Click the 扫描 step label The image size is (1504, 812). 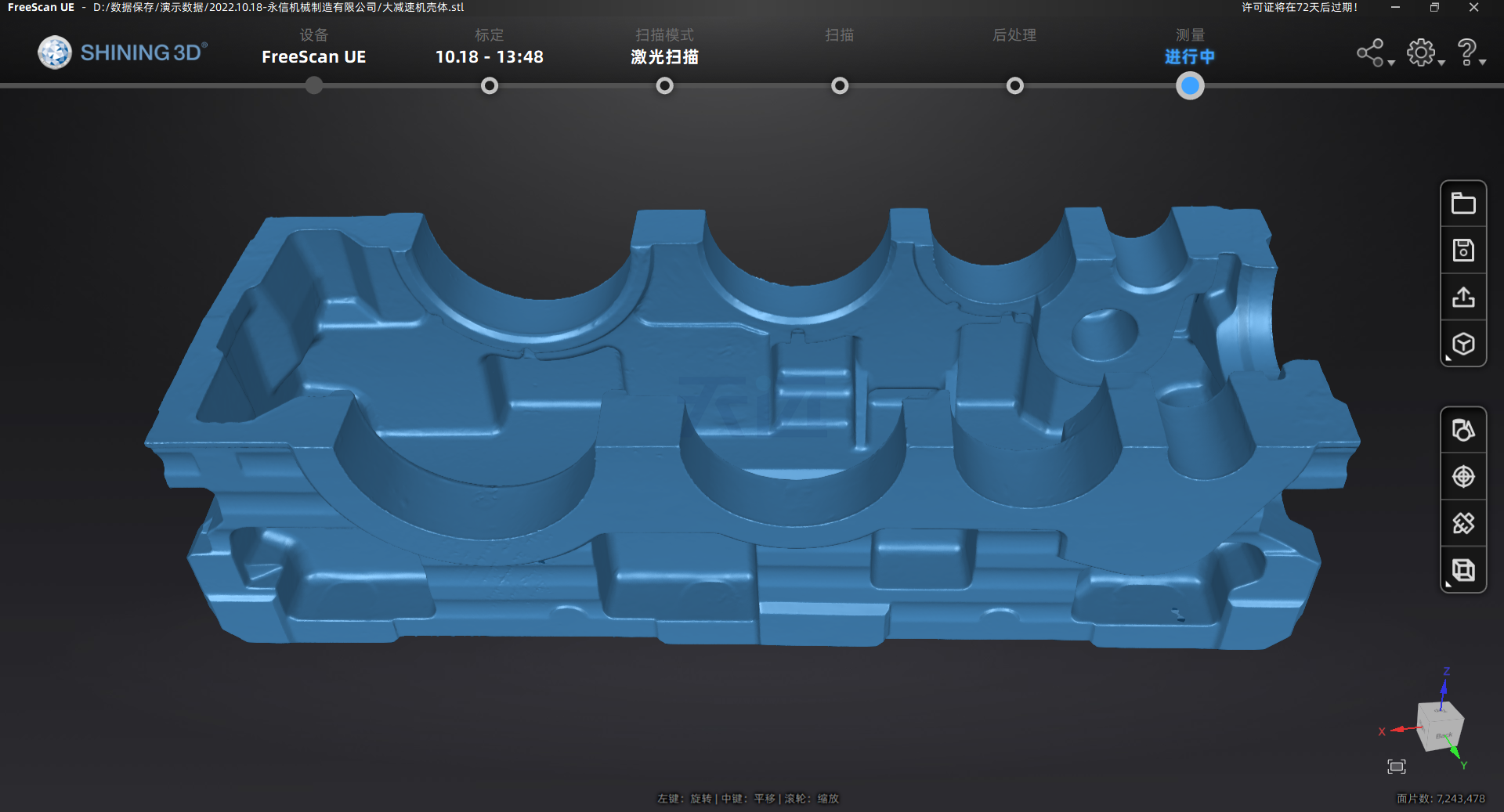839,35
